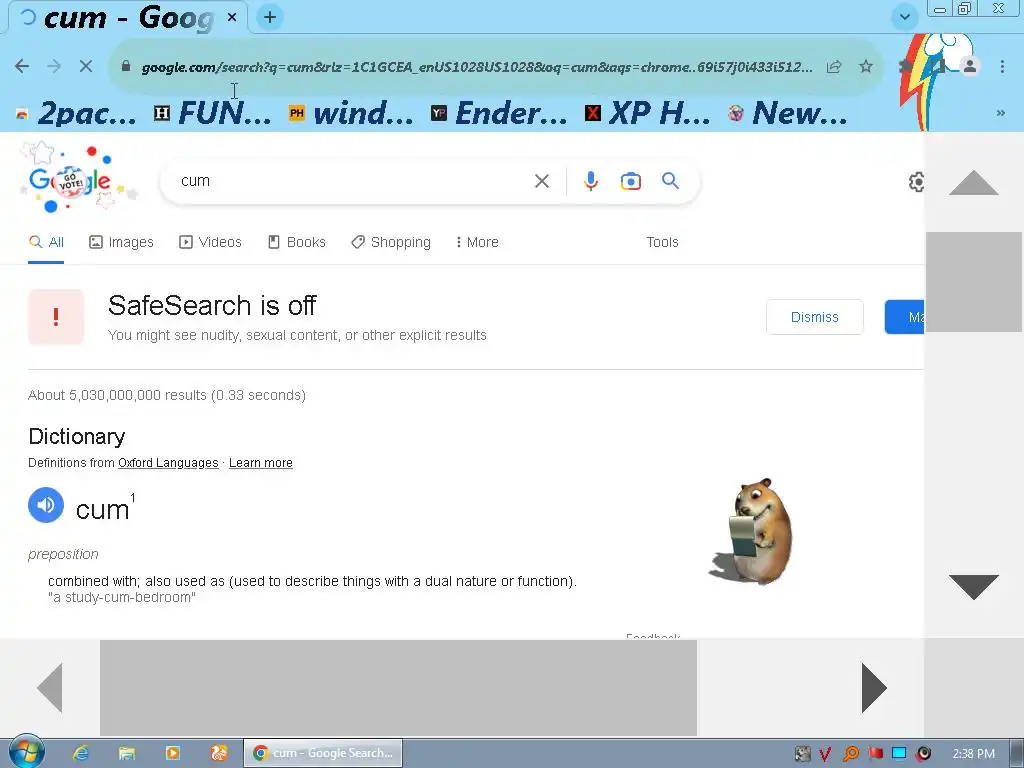
Task: Open the Chrome profile avatar
Action: tap(970, 66)
